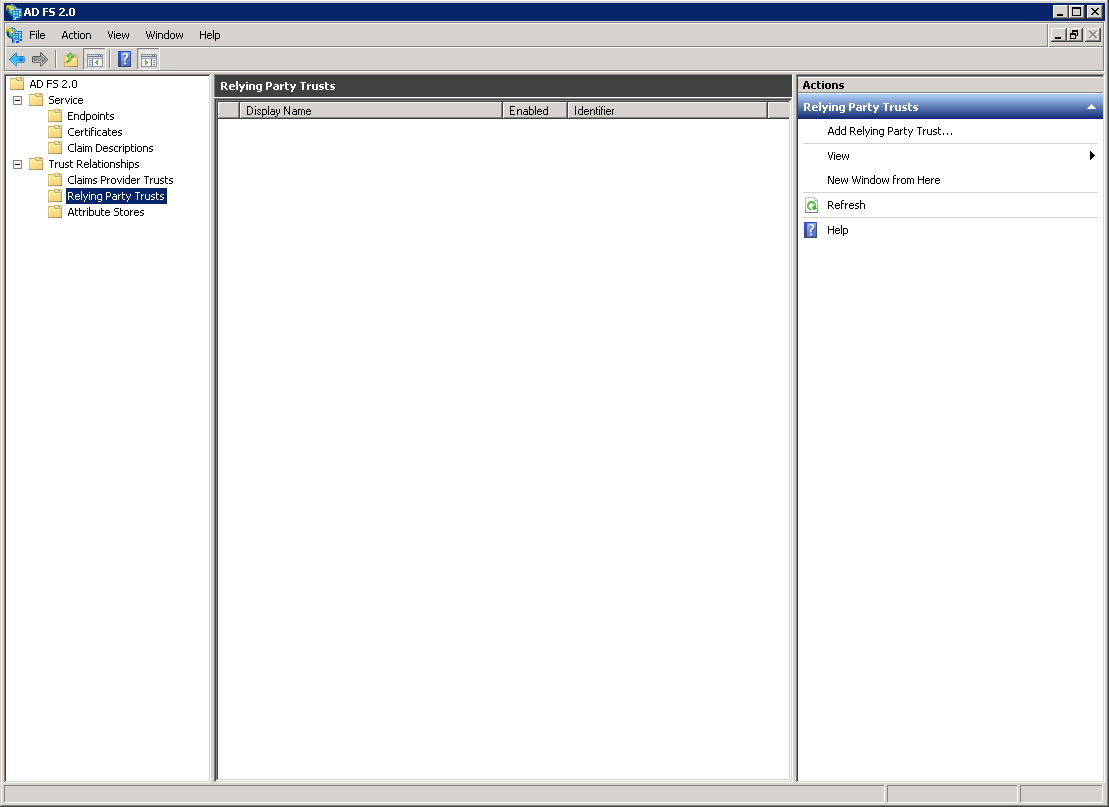
Task: Click the MMC icon beside File menu
Action: point(14,35)
